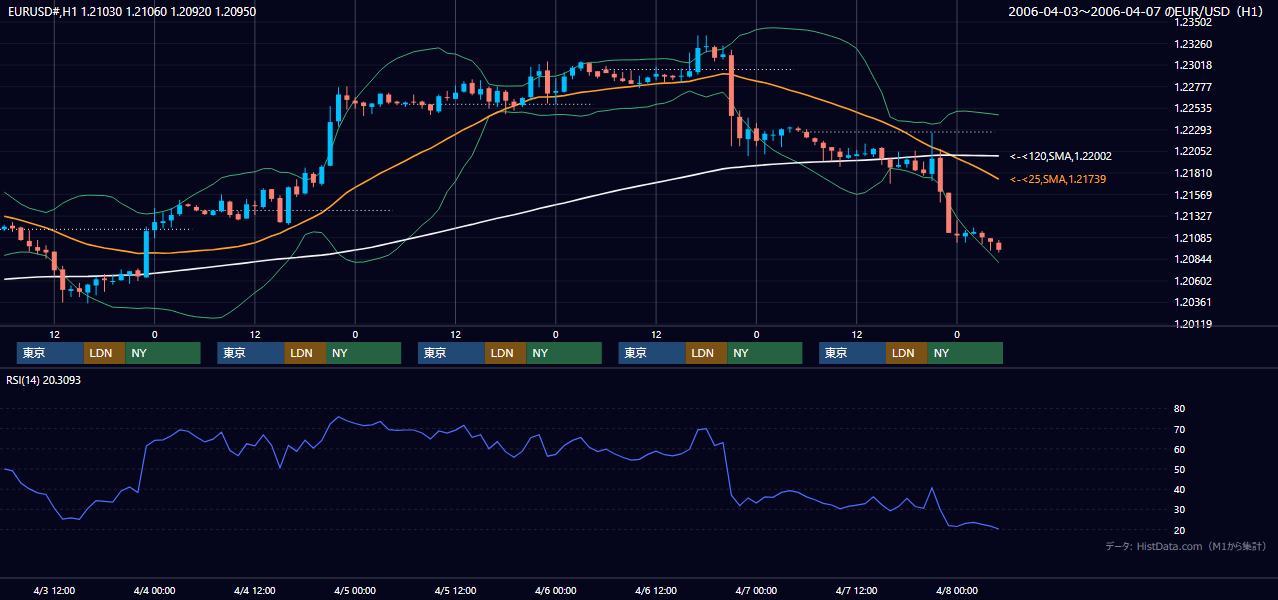This screenshot has height=600, width=1278.
Task: Select the RSI scale value 30
Action: 1179,510
